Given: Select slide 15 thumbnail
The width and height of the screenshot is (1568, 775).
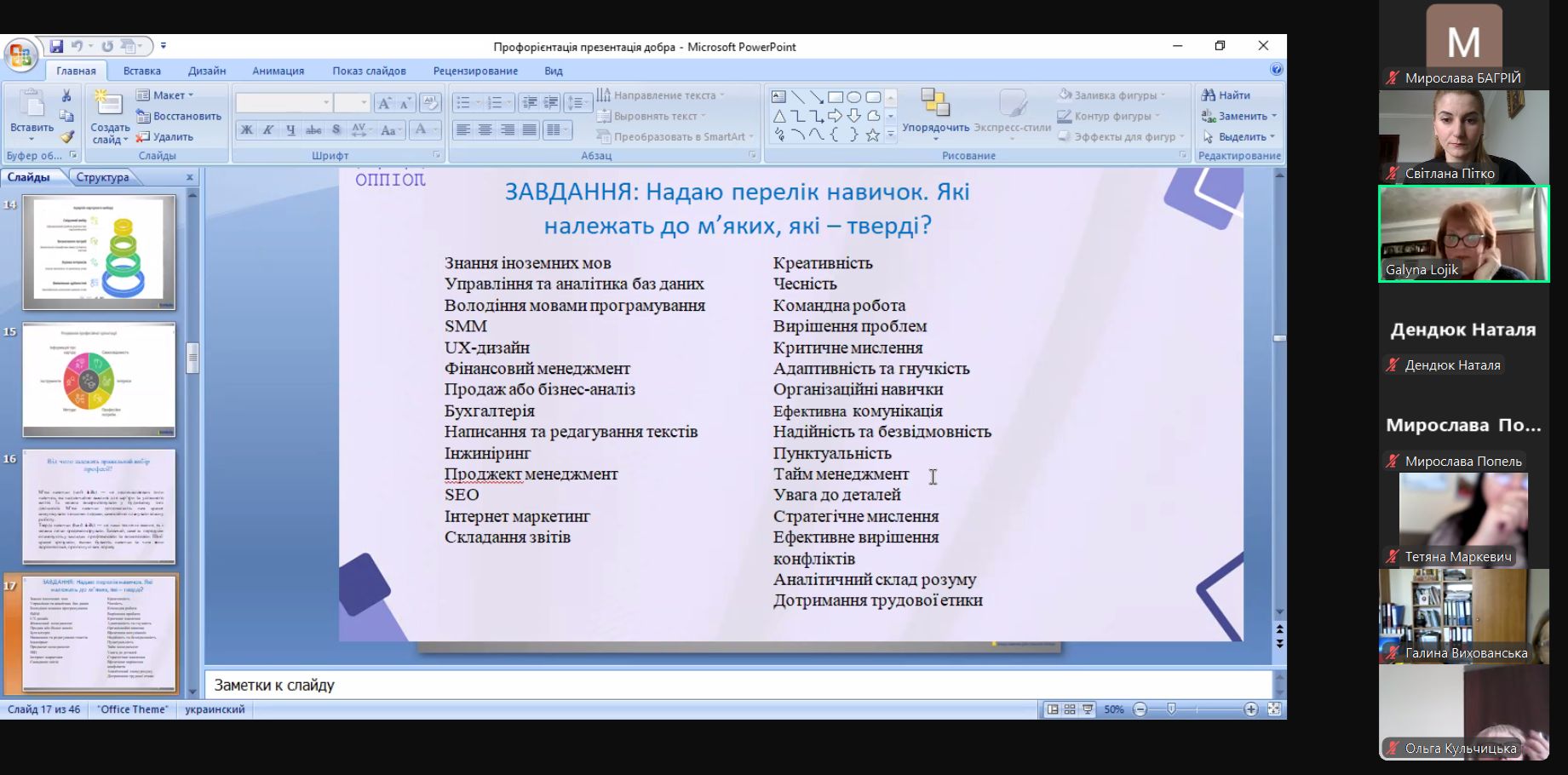Looking at the screenshot, I should 99,379.
